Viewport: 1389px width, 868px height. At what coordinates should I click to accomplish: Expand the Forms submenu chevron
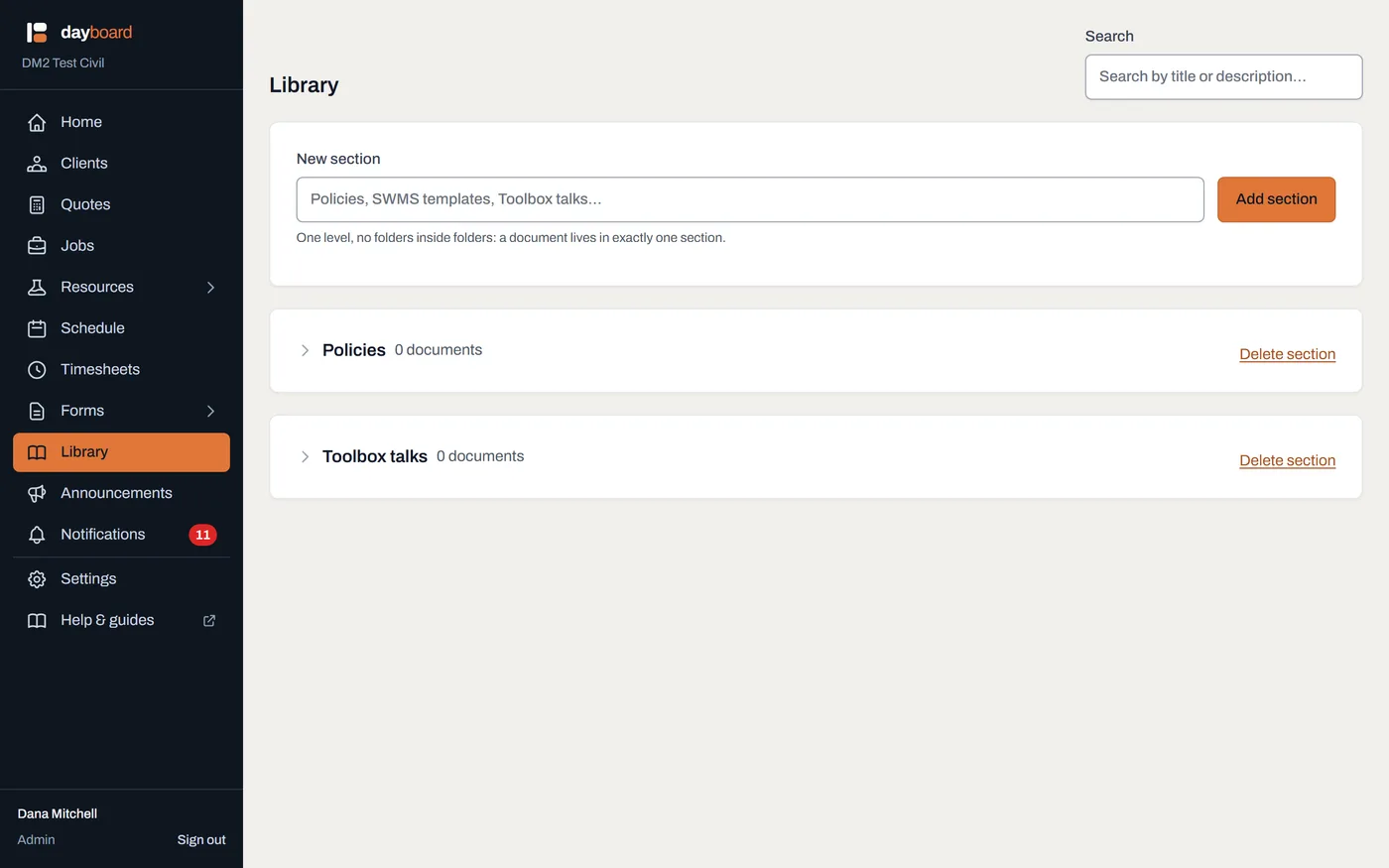tap(210, 411)
